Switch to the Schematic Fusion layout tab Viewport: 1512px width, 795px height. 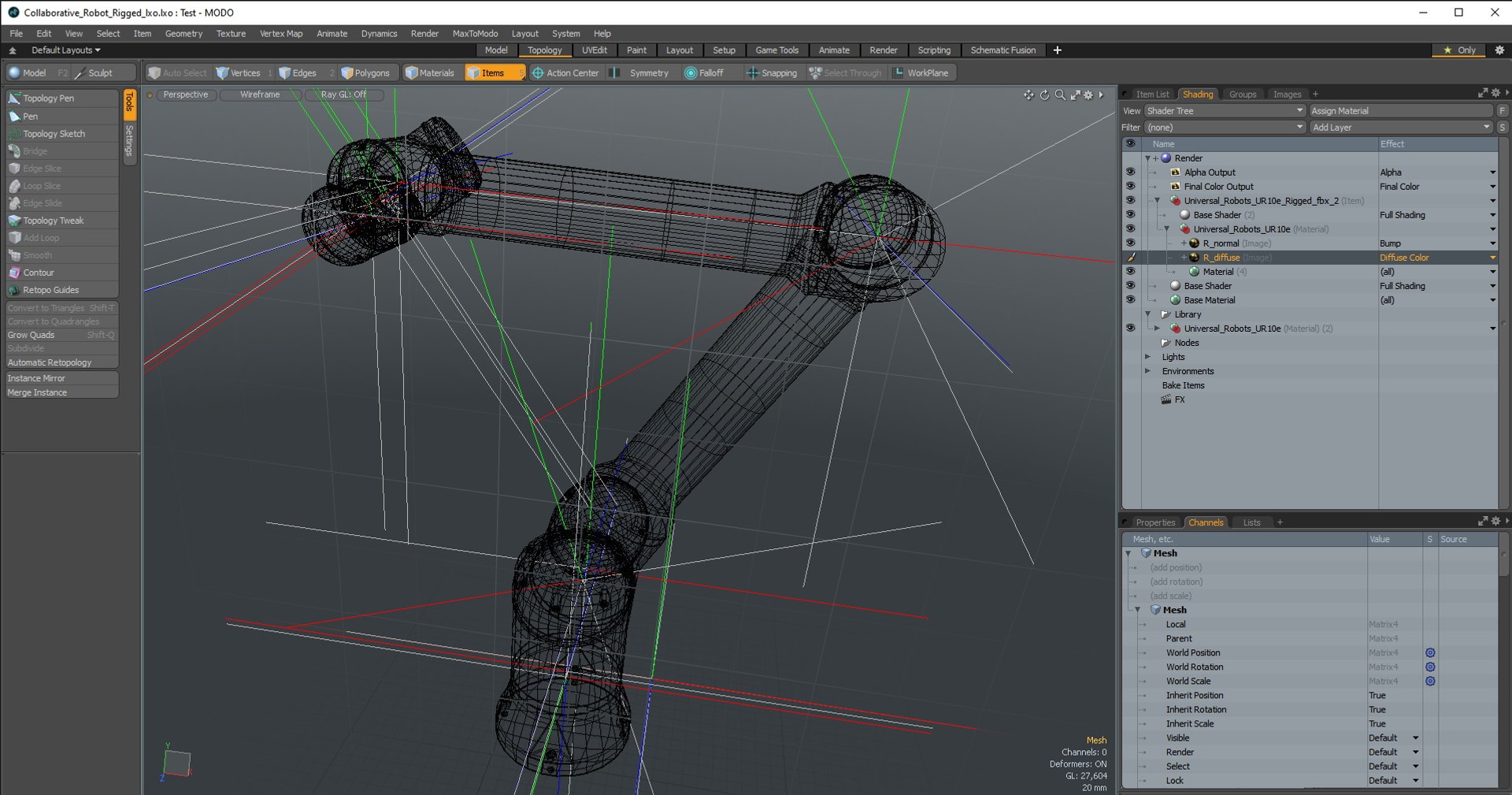click(x=1002, y=50)
